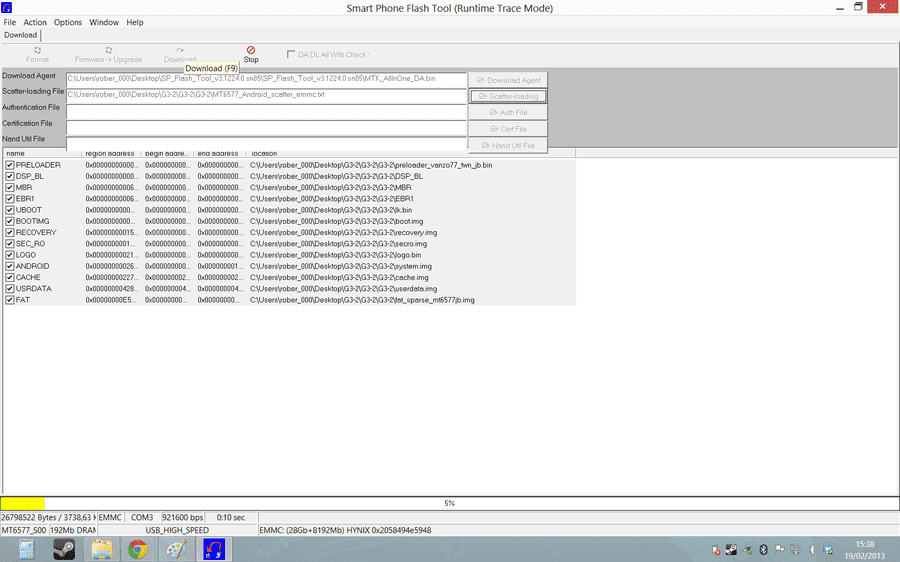Open the Options menu
This screenshot has height=562, width=900.
(68, 22)
